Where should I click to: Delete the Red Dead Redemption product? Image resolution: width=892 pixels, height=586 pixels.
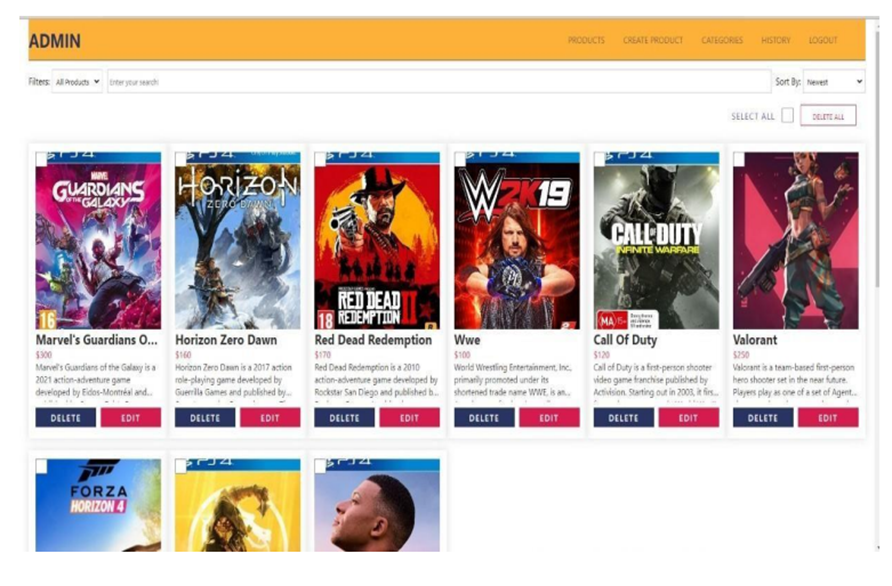(x=344, y=418)
